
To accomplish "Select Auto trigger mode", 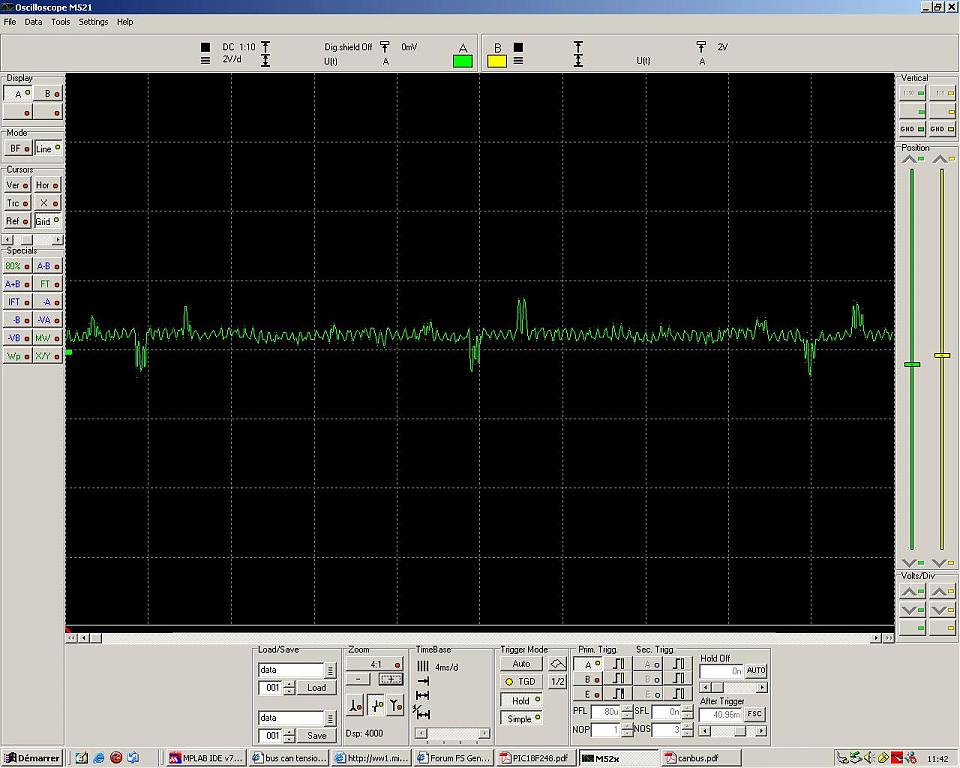I will (521, 664).
